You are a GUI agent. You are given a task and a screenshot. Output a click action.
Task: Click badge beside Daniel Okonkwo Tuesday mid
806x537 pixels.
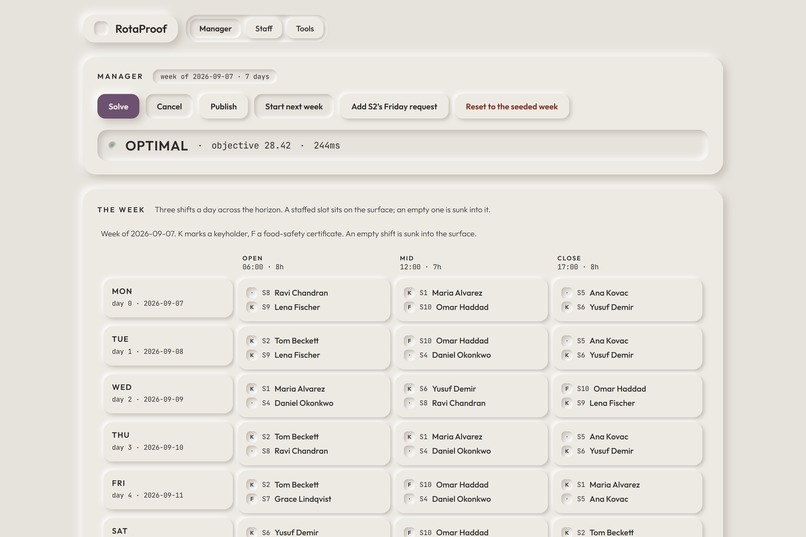(409, 355)
